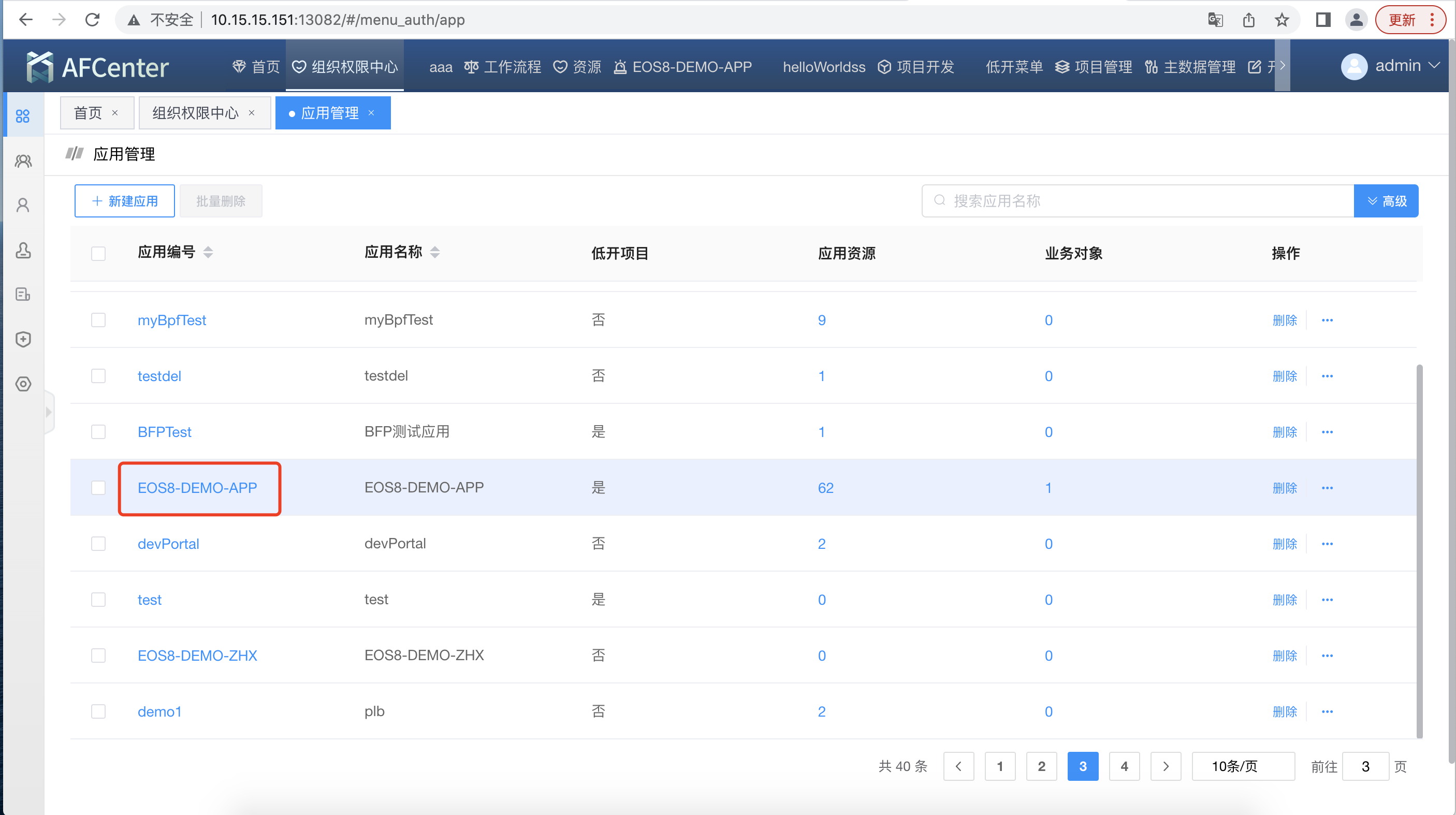The height and width of the screenshot is (815, 1456).
Task: Open the user management icon in sidebar
Action: click(23, 205)
